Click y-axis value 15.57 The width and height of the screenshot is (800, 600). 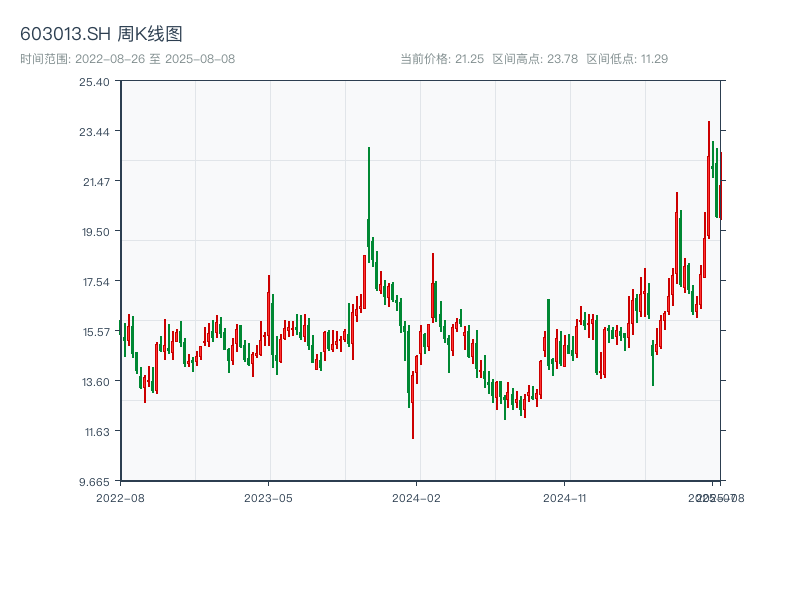[x=96, y=332]
